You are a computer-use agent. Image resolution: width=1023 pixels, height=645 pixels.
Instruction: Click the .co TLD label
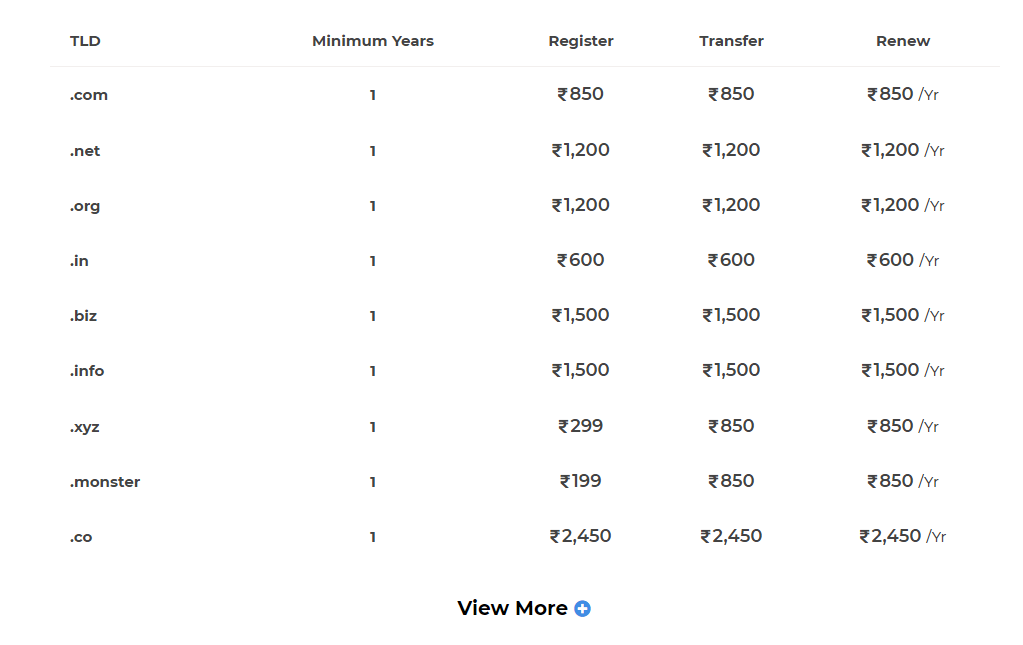coord(81,537)
